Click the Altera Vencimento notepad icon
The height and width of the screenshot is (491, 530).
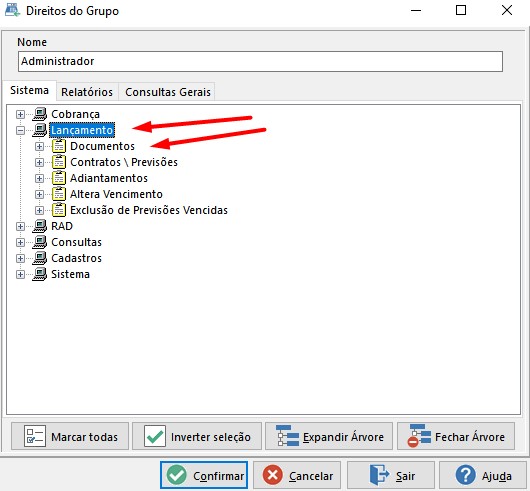coord(59,194)
